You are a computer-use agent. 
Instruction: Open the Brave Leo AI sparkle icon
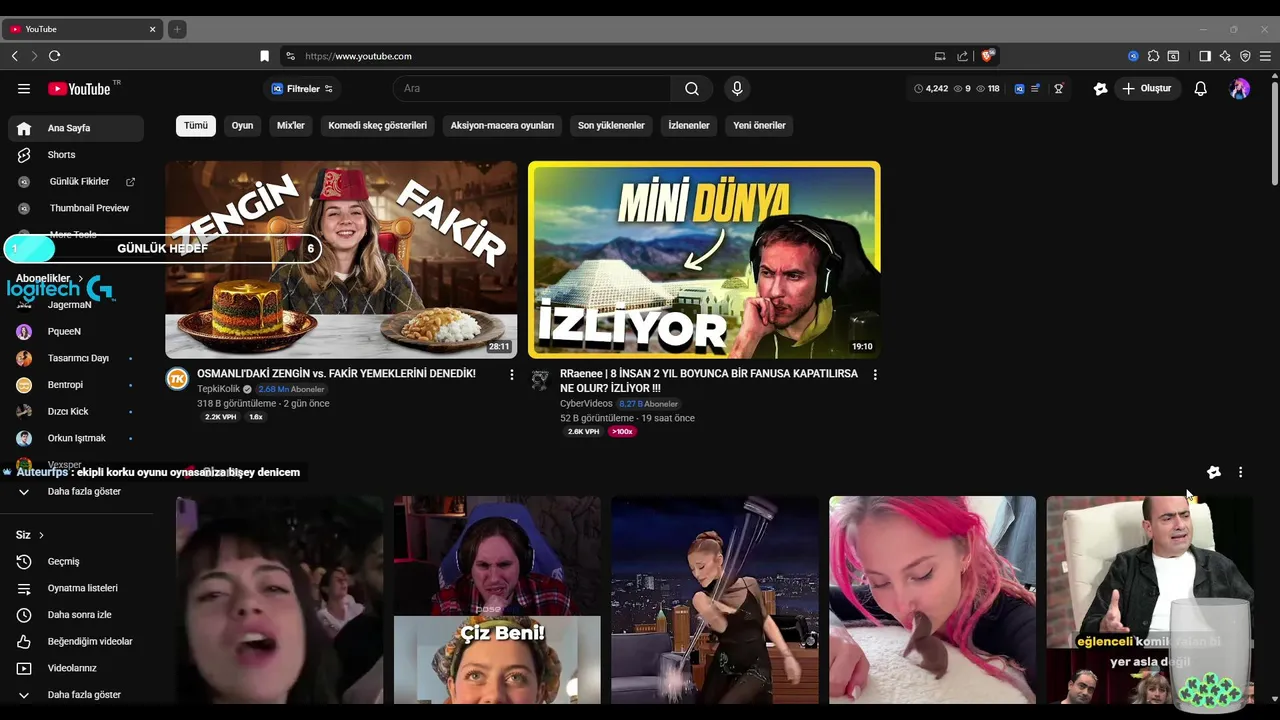coord(1225,56)
